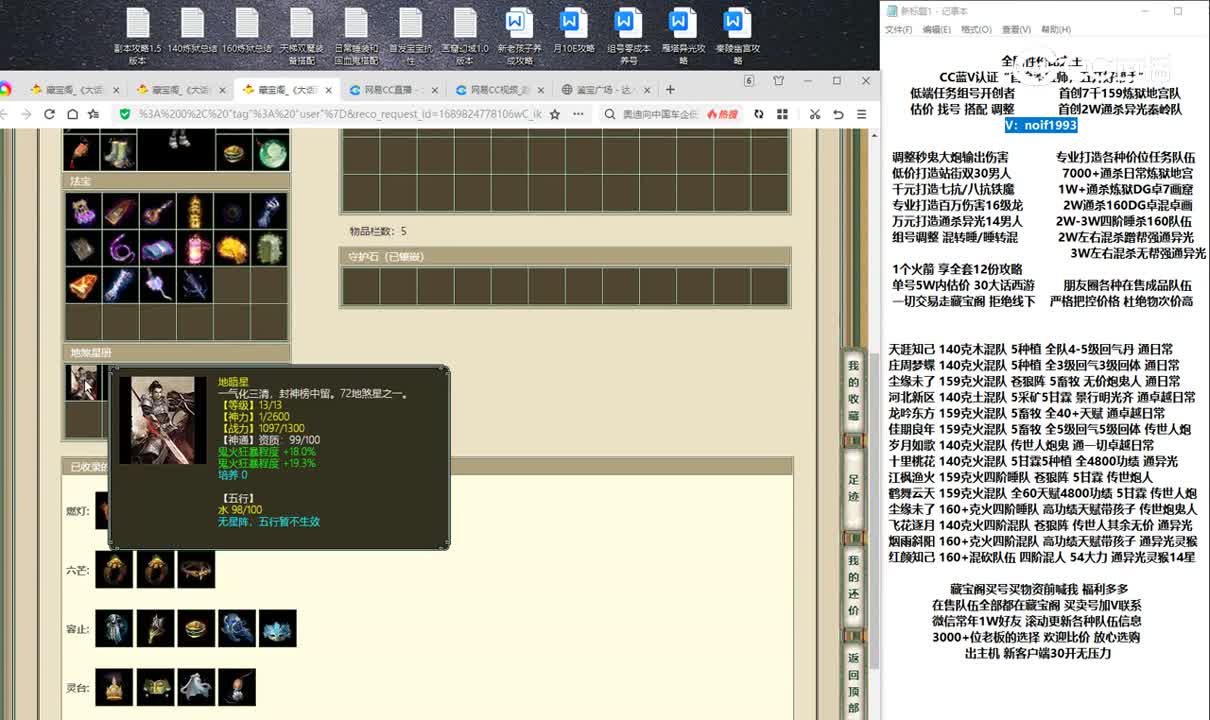Image resolution: width=1210 pixels, height=720 pixels.
Task: Open the browser hamburger main menu
Action: [x=862, y=114]
